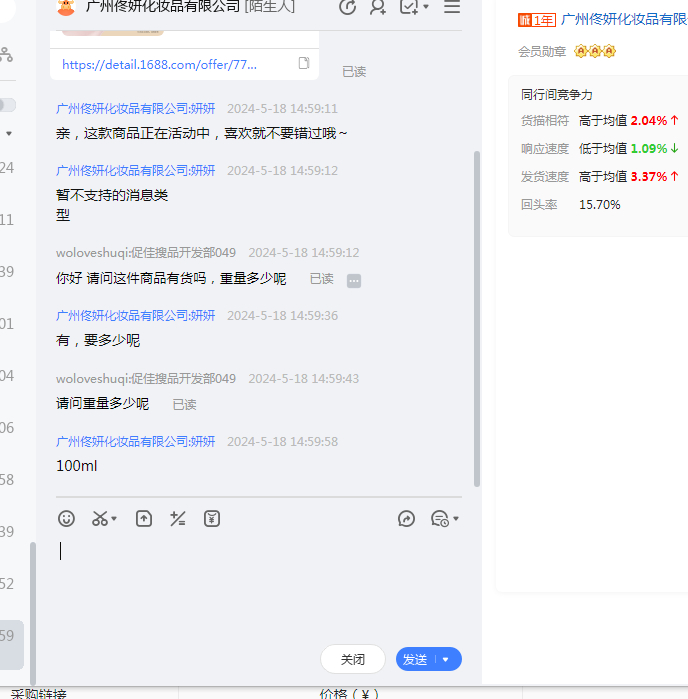The height and width of the screenshot is (699, 688).
Task: Open the detail.1688.com offer link
Action: click(x=160, y=64)
